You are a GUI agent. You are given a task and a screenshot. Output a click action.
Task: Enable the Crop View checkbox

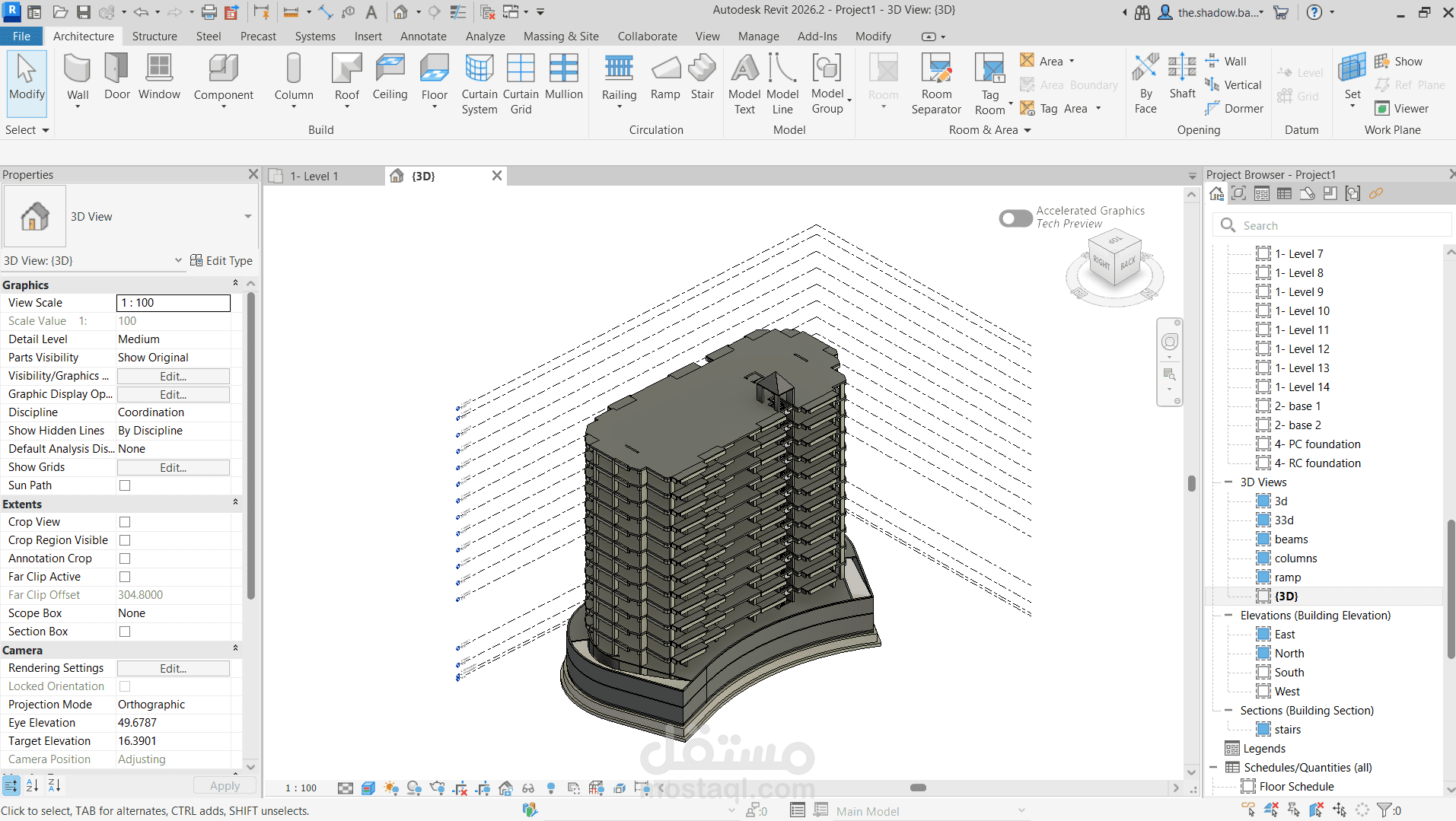[125, 522]
